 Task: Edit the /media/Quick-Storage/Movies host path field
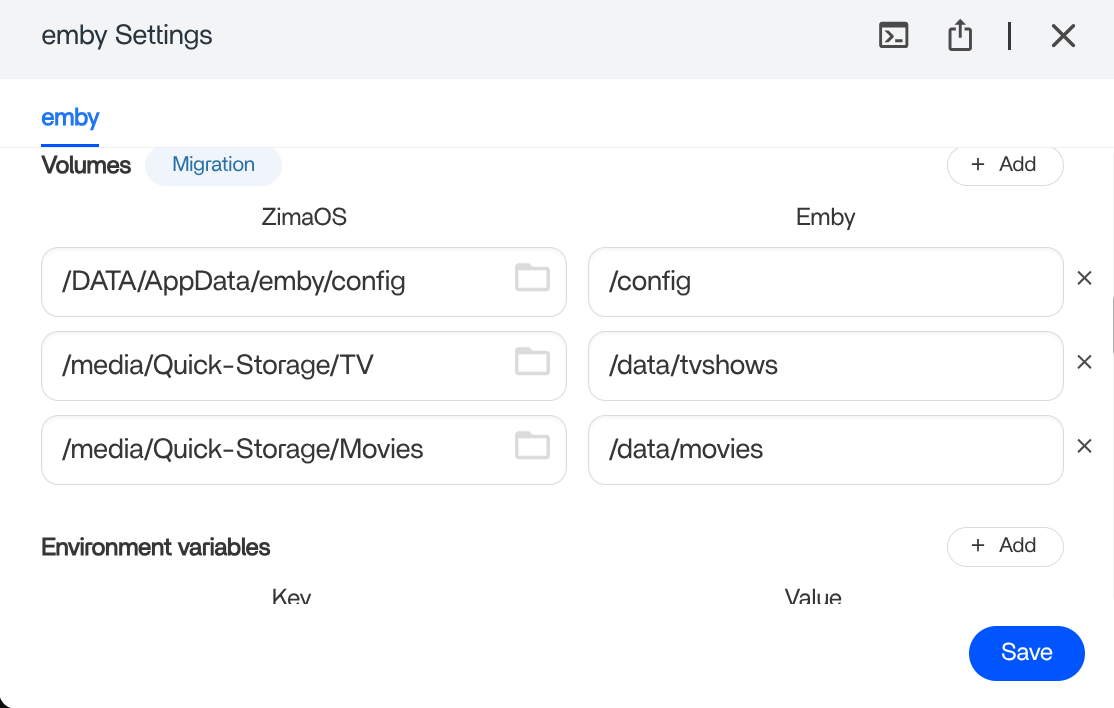pos(270,450)
